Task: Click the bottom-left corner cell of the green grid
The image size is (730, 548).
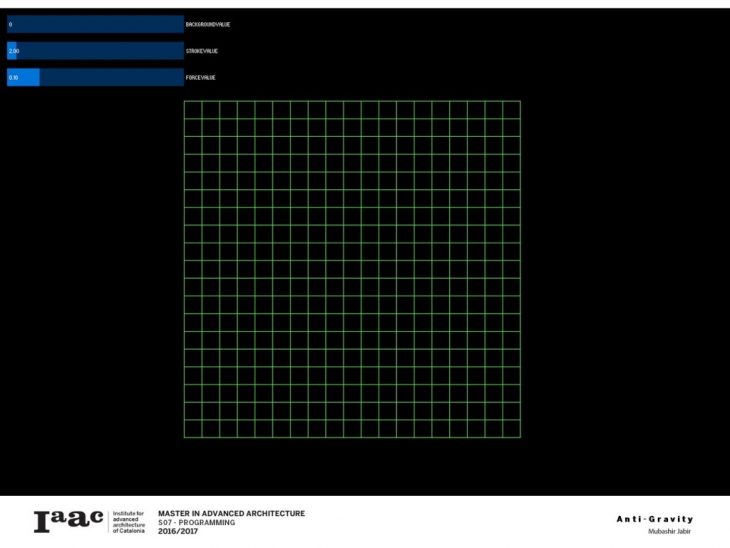Action: pyautogui.click(x=193, y=429)
